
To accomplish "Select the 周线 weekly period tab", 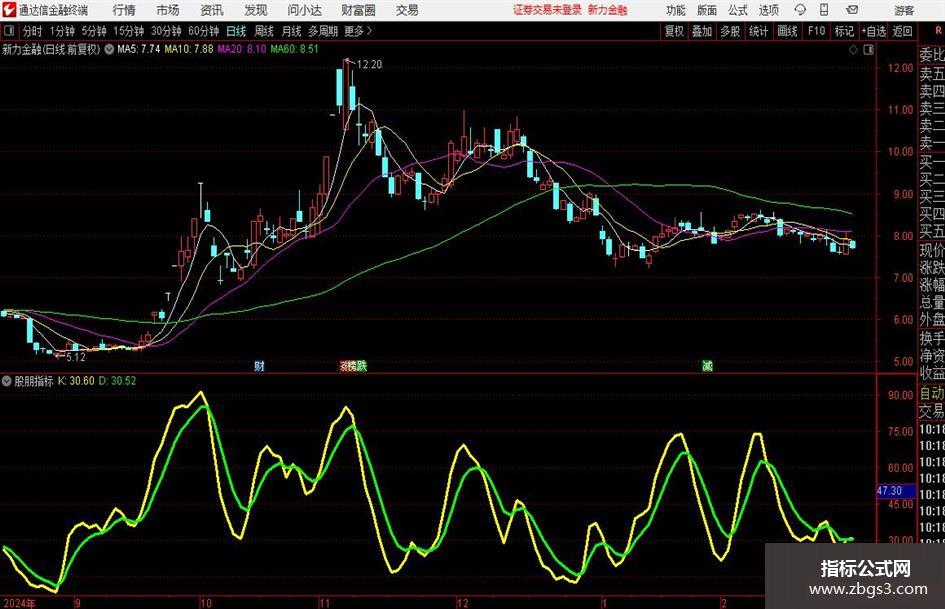I will 264,31.
